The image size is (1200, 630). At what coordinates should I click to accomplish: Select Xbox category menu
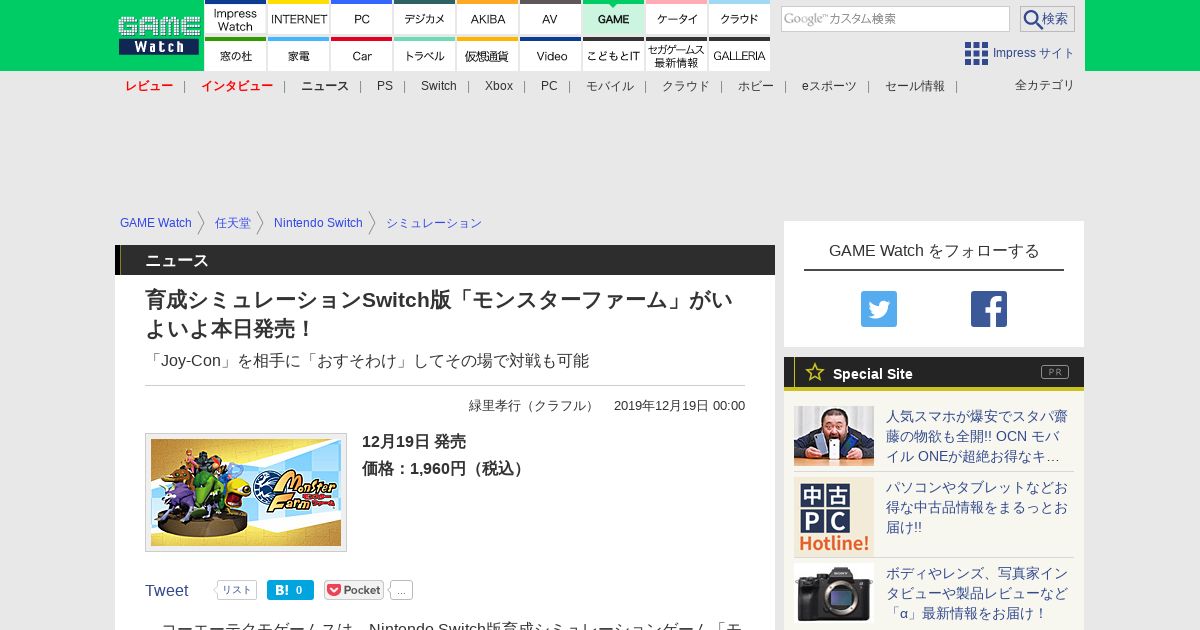click(499, 86)
